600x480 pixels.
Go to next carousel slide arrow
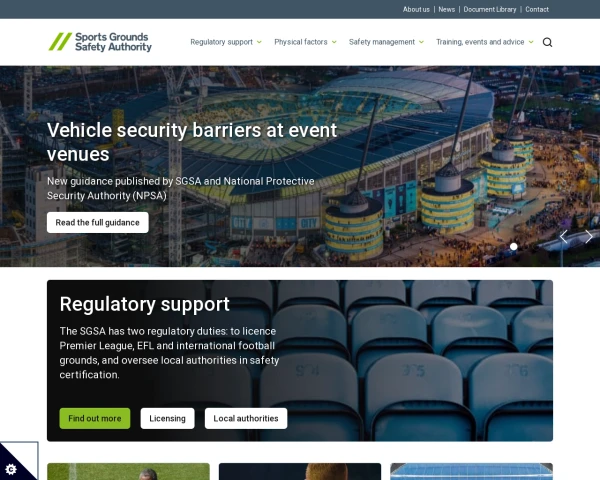(589, 237)
